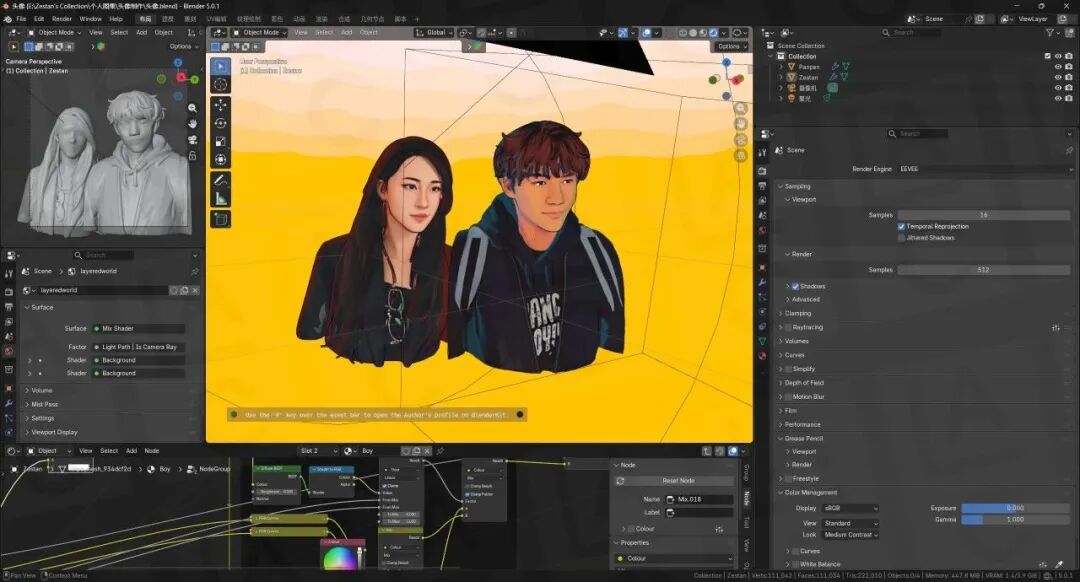Uncheck Collection exclude checkbox in outliner
This screenshot has height=582, width=1080.
click(x=1048, y=56)
